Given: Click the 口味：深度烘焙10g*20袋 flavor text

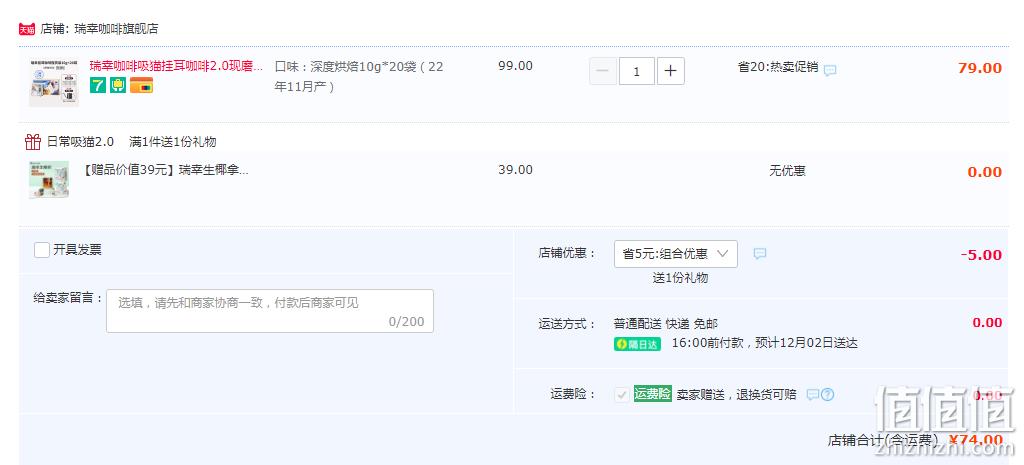Looking at the screenshot, I should [358, 76].
